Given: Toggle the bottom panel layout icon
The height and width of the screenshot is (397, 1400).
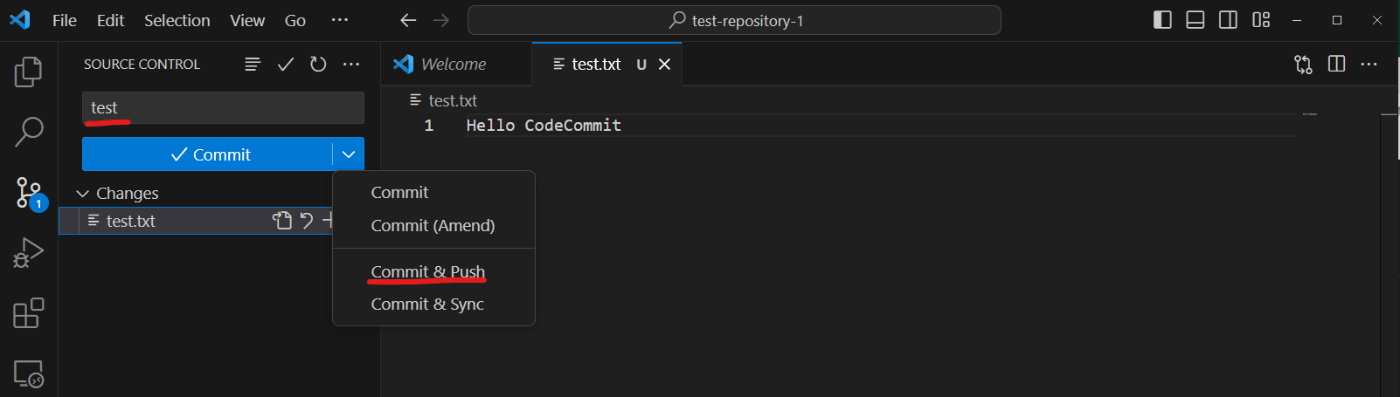Looking at the screenshot, I should (1195, 19).
